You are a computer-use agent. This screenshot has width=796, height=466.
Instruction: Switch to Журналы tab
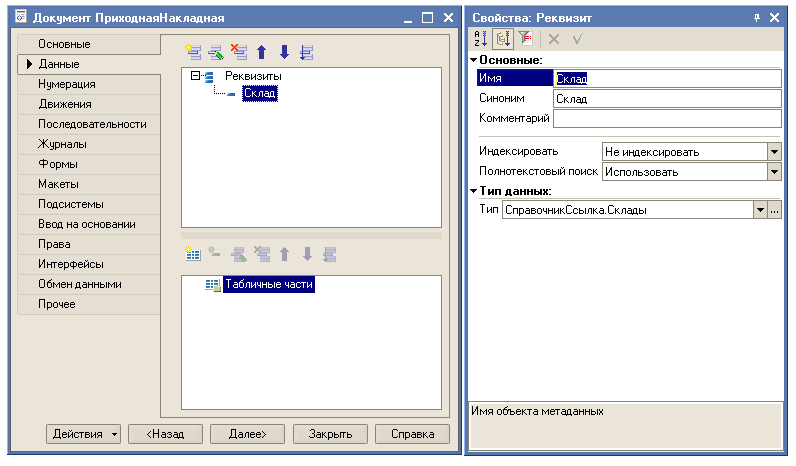(89, 144)
